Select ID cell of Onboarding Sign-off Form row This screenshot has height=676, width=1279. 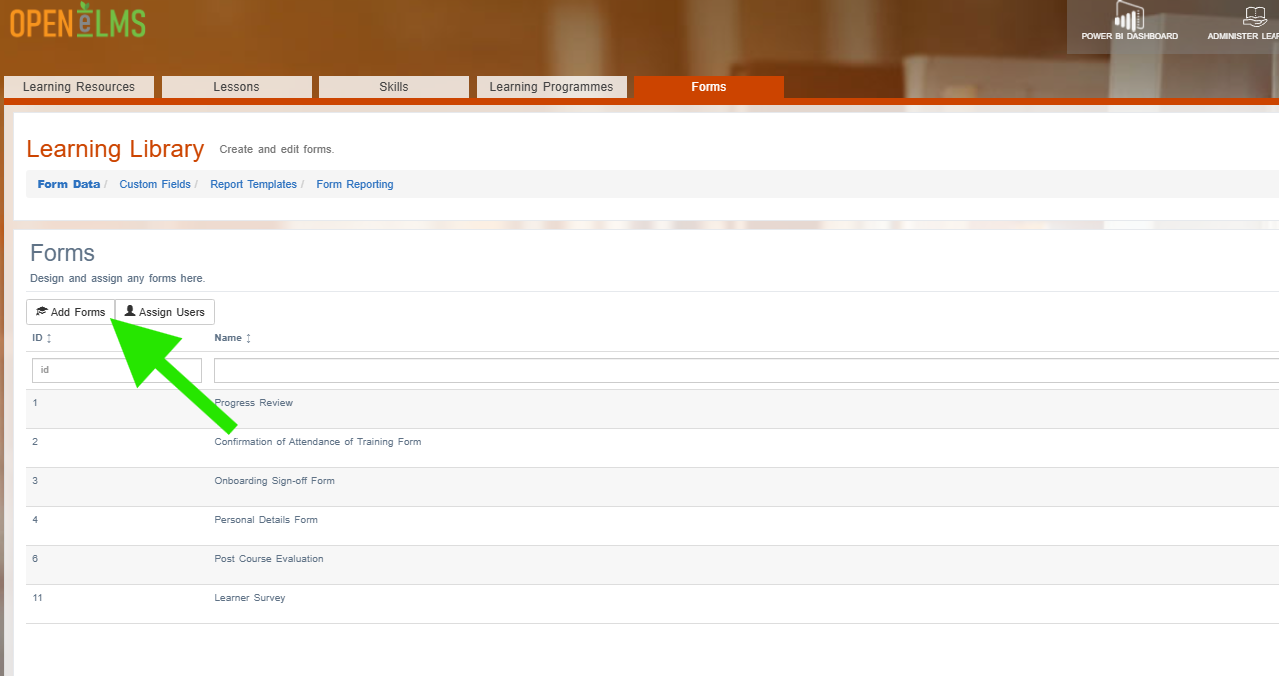[35, 481]
